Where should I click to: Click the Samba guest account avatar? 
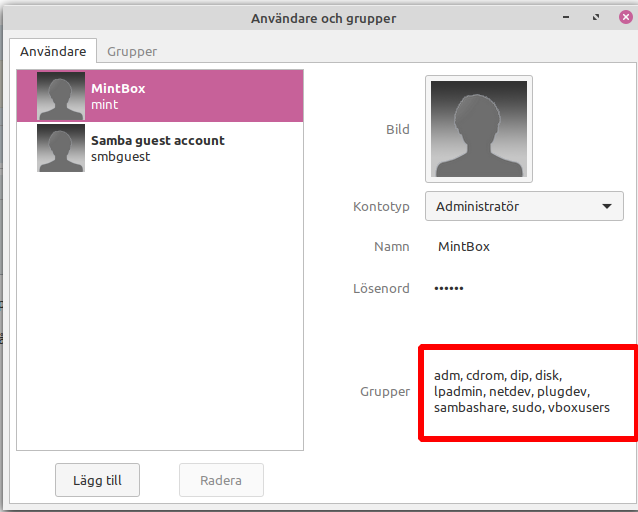[x=60, y=148]
